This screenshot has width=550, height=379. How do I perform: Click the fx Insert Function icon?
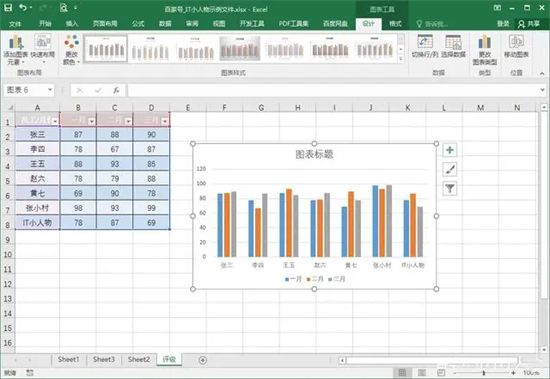coord(116,91)
